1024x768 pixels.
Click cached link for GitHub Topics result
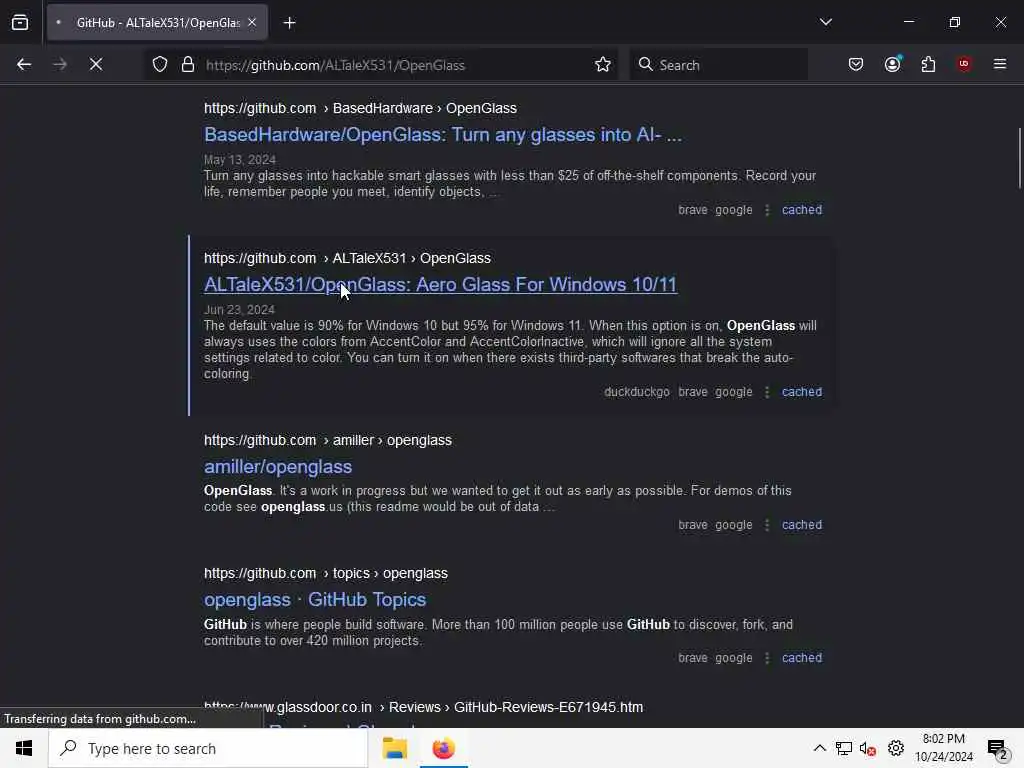click(802, 658)
